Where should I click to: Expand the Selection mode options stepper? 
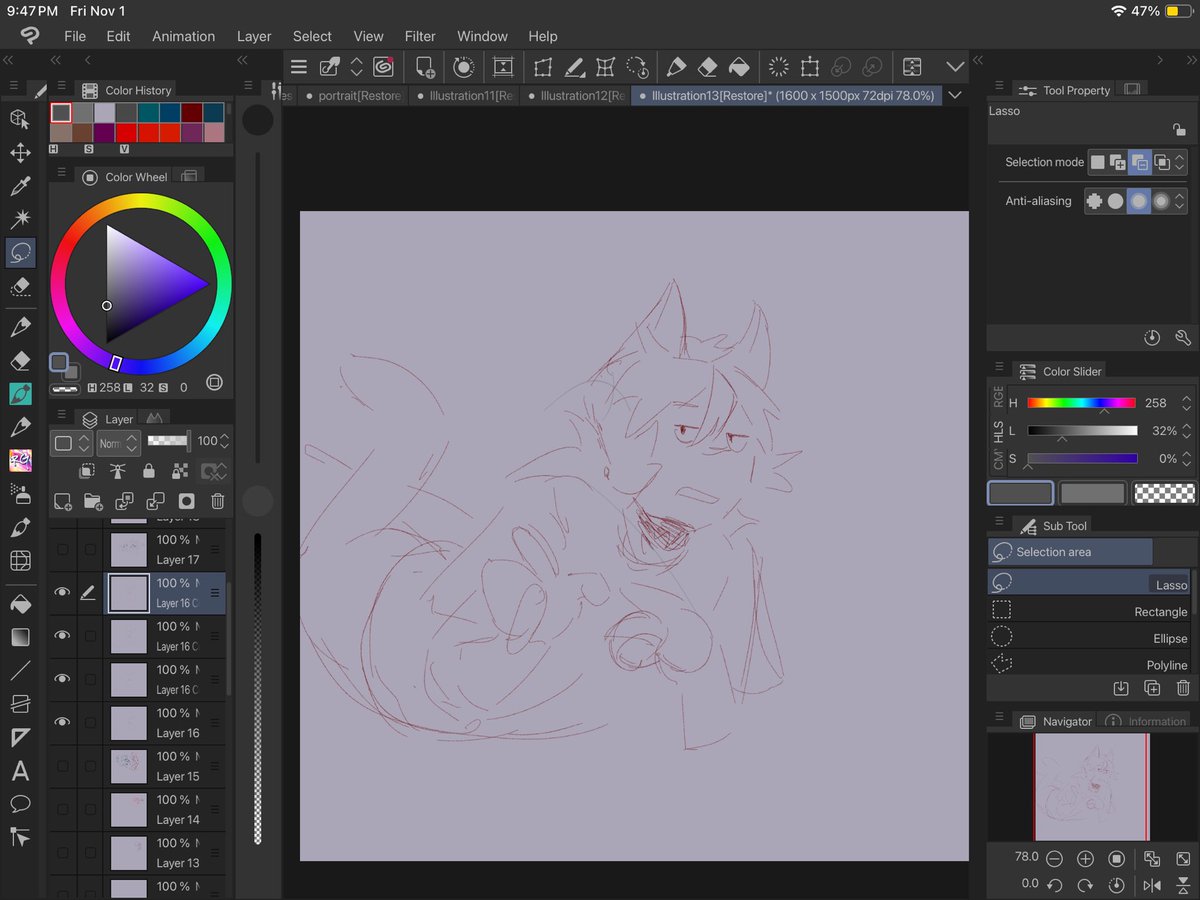pyautogui.click(x=1181, y=162)
